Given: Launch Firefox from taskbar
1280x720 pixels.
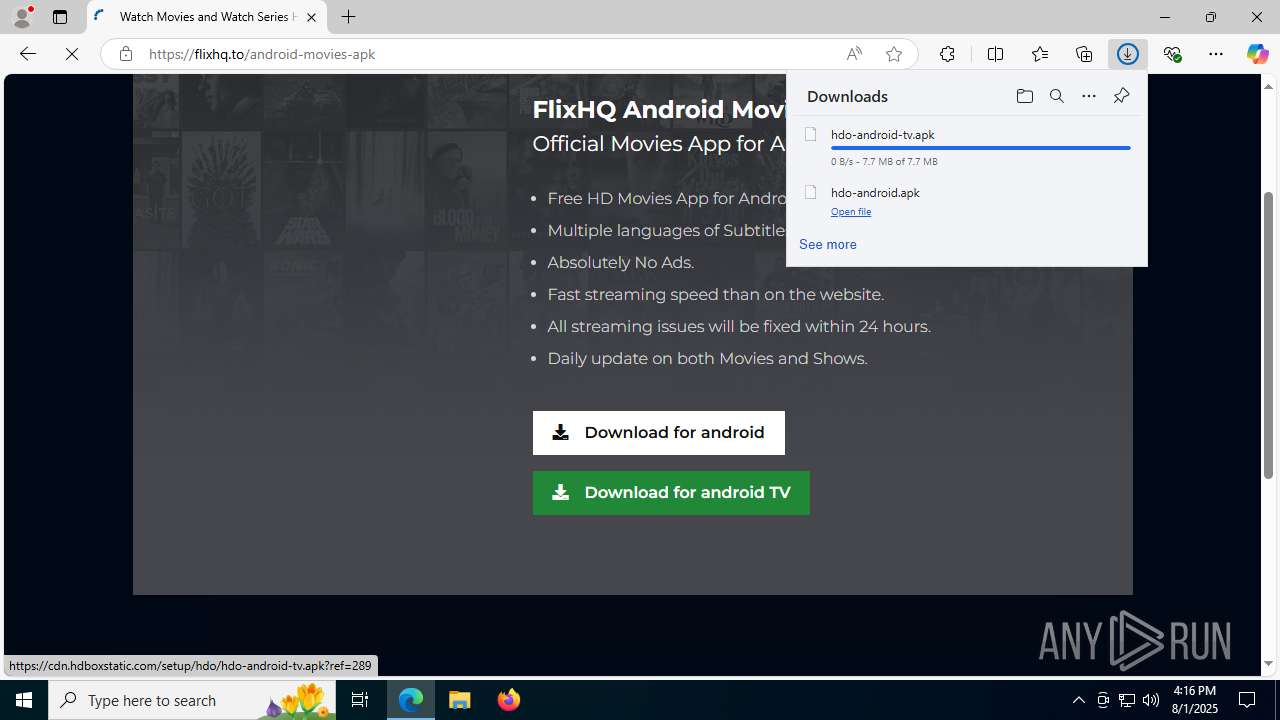Looking at the screenshot, I should pos(509,700).
